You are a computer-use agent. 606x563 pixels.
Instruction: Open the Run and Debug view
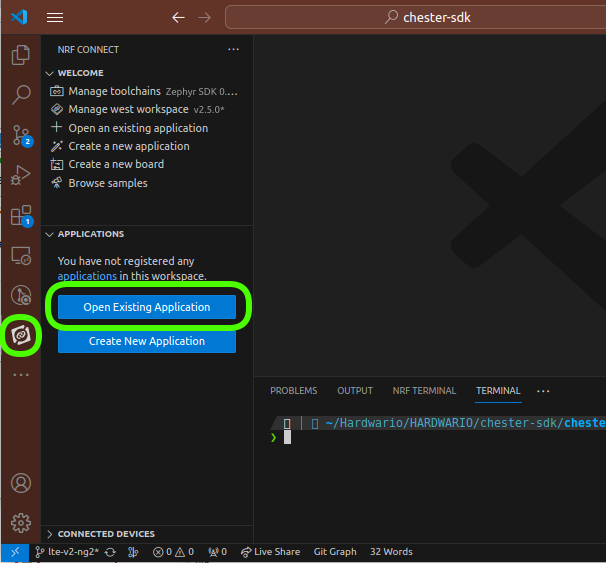tap(20, 176)
